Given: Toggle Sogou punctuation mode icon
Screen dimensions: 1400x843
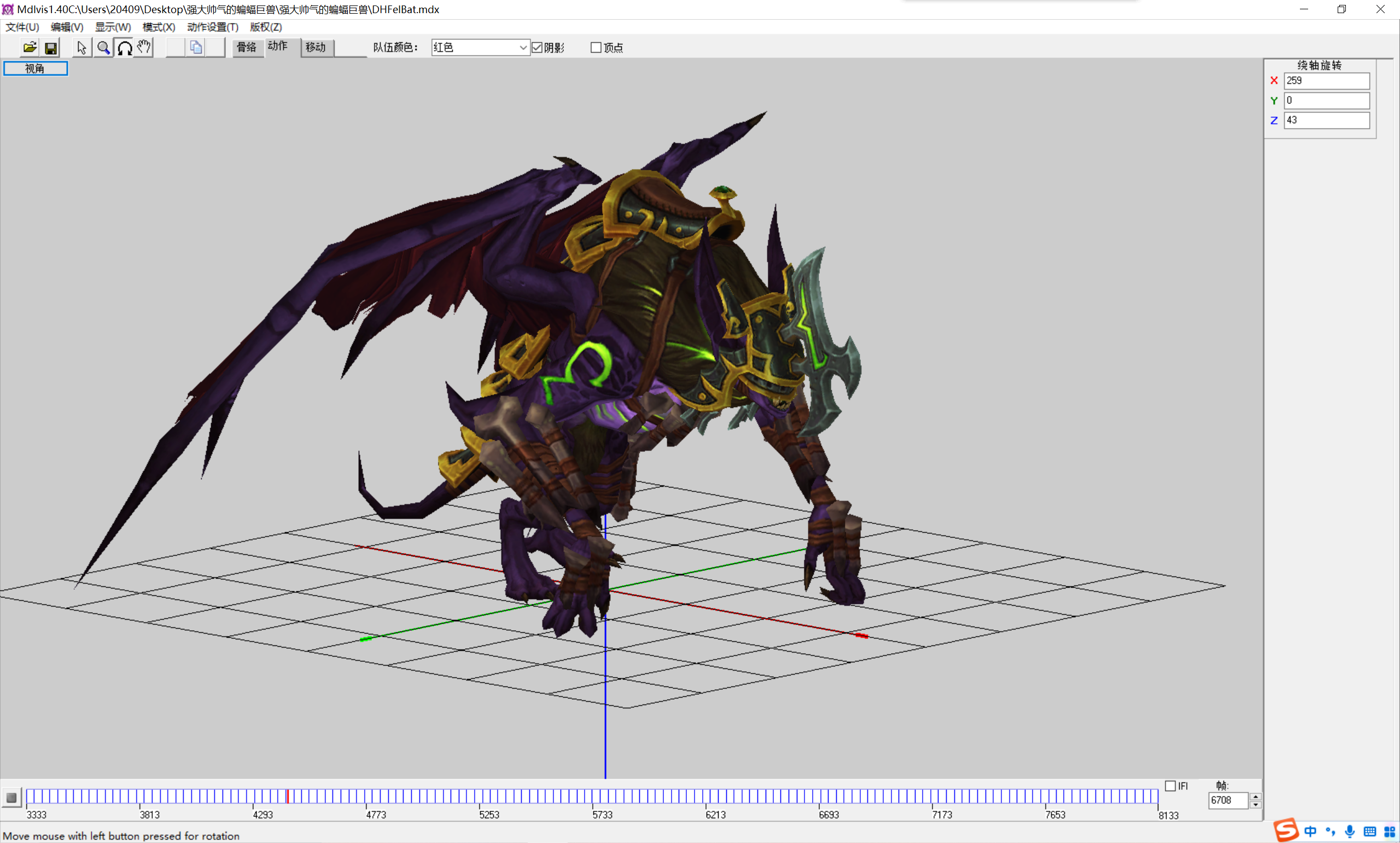Looking at the screenshot, I should [x=1330, y=832].
